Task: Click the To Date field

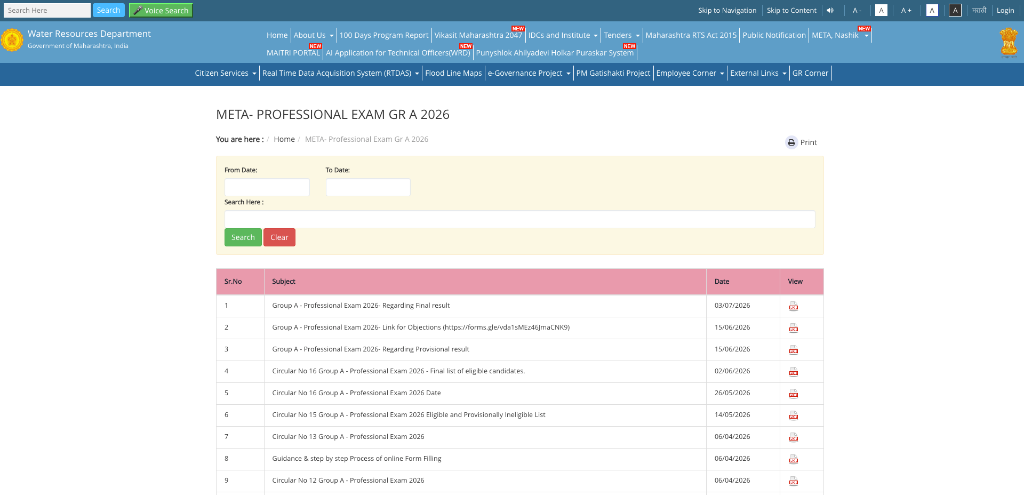Action: [x=368, y=187]
